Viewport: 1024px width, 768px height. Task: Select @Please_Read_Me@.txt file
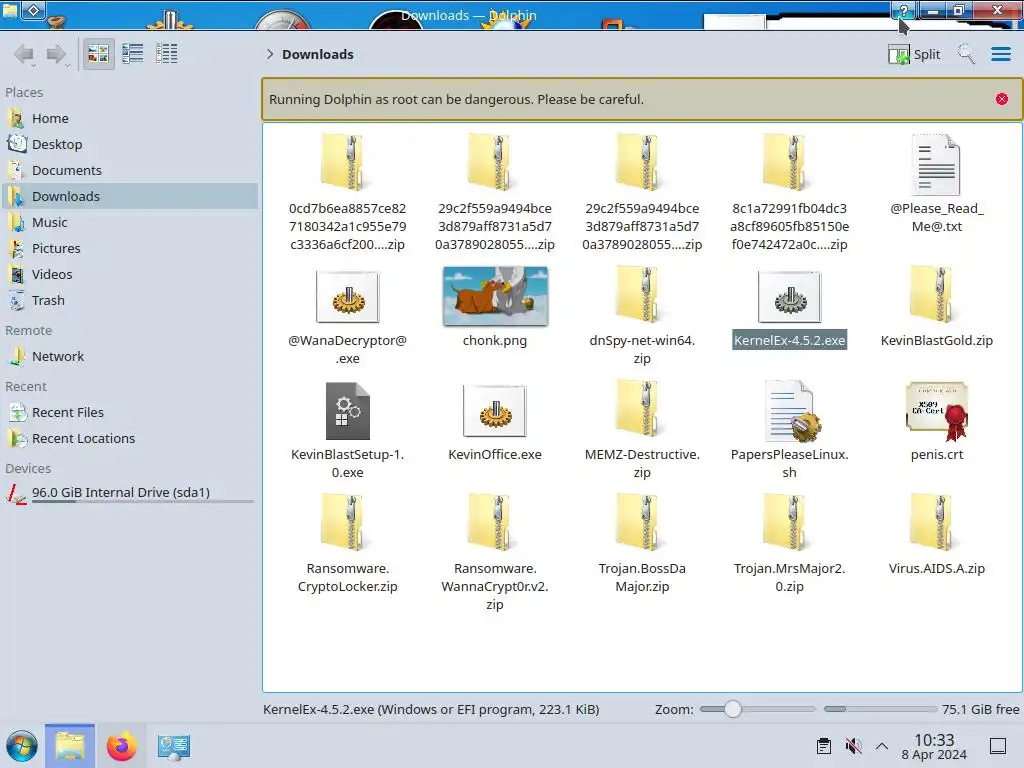pyautogui.click(x=936, y=184)
